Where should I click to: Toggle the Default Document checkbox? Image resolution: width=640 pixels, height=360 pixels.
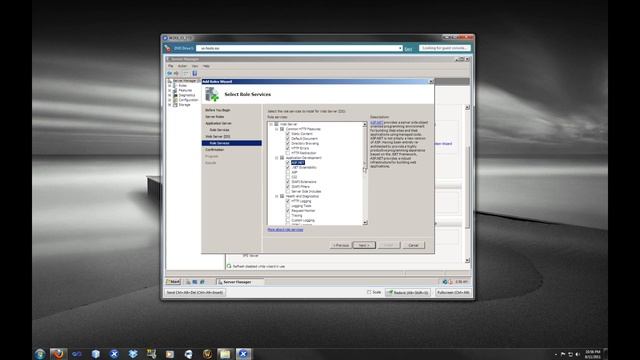pyautogui.click(x=288, y=139)
